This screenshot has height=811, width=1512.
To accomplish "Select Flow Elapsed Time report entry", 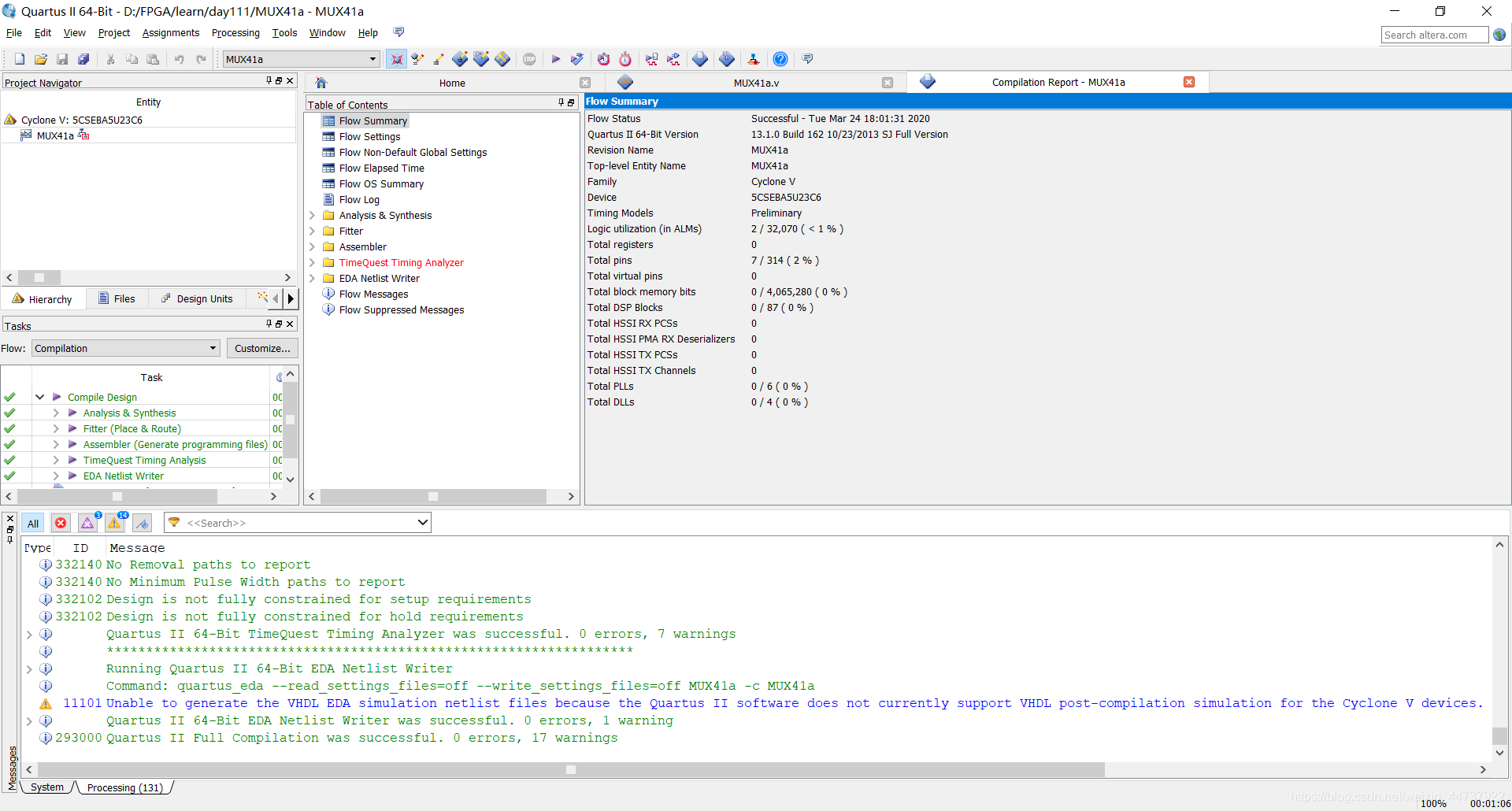I will click(381, 168).
